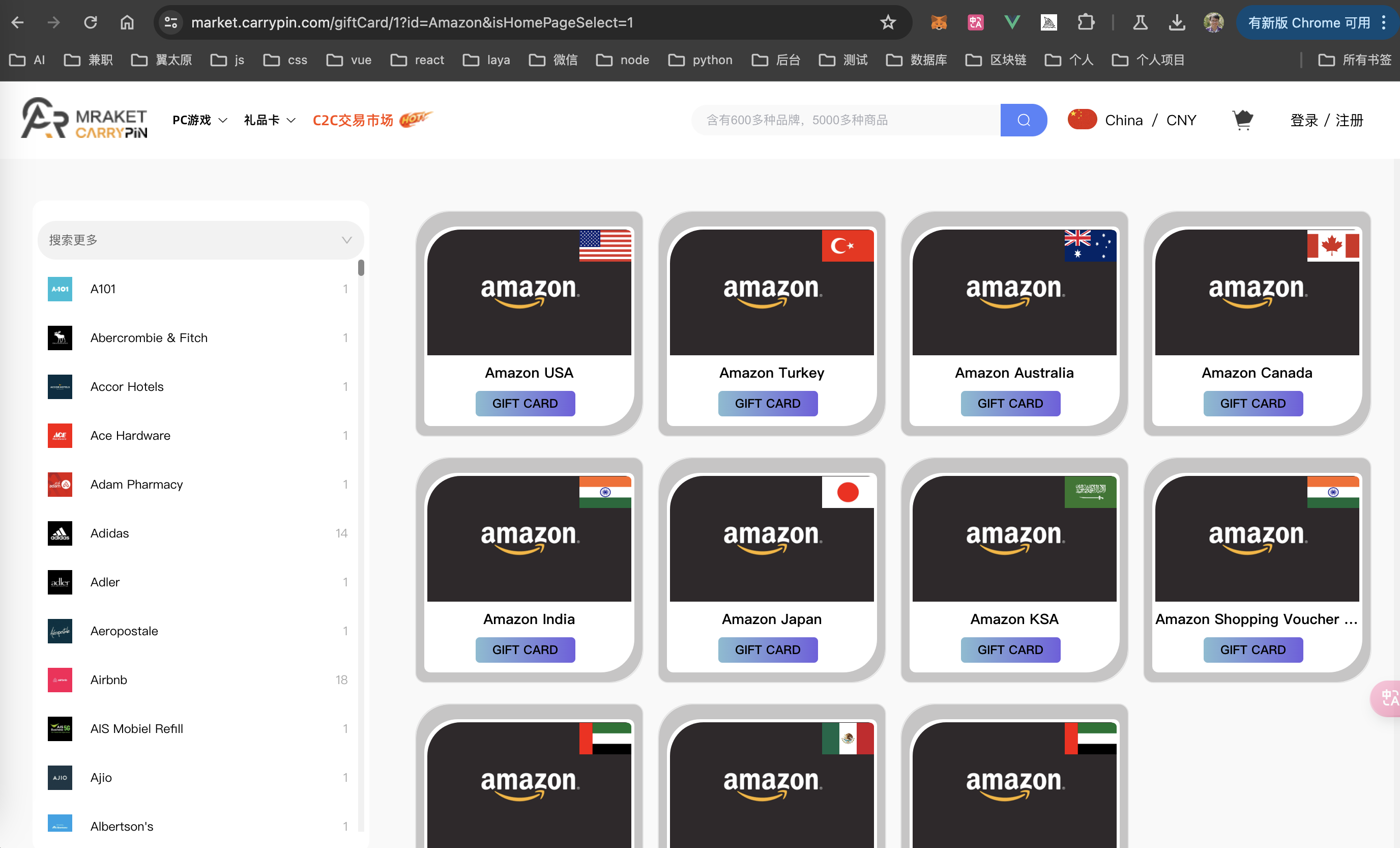Click 登录 / 注册 login link
This screenshot has width=1400, height=848.
1326,120
